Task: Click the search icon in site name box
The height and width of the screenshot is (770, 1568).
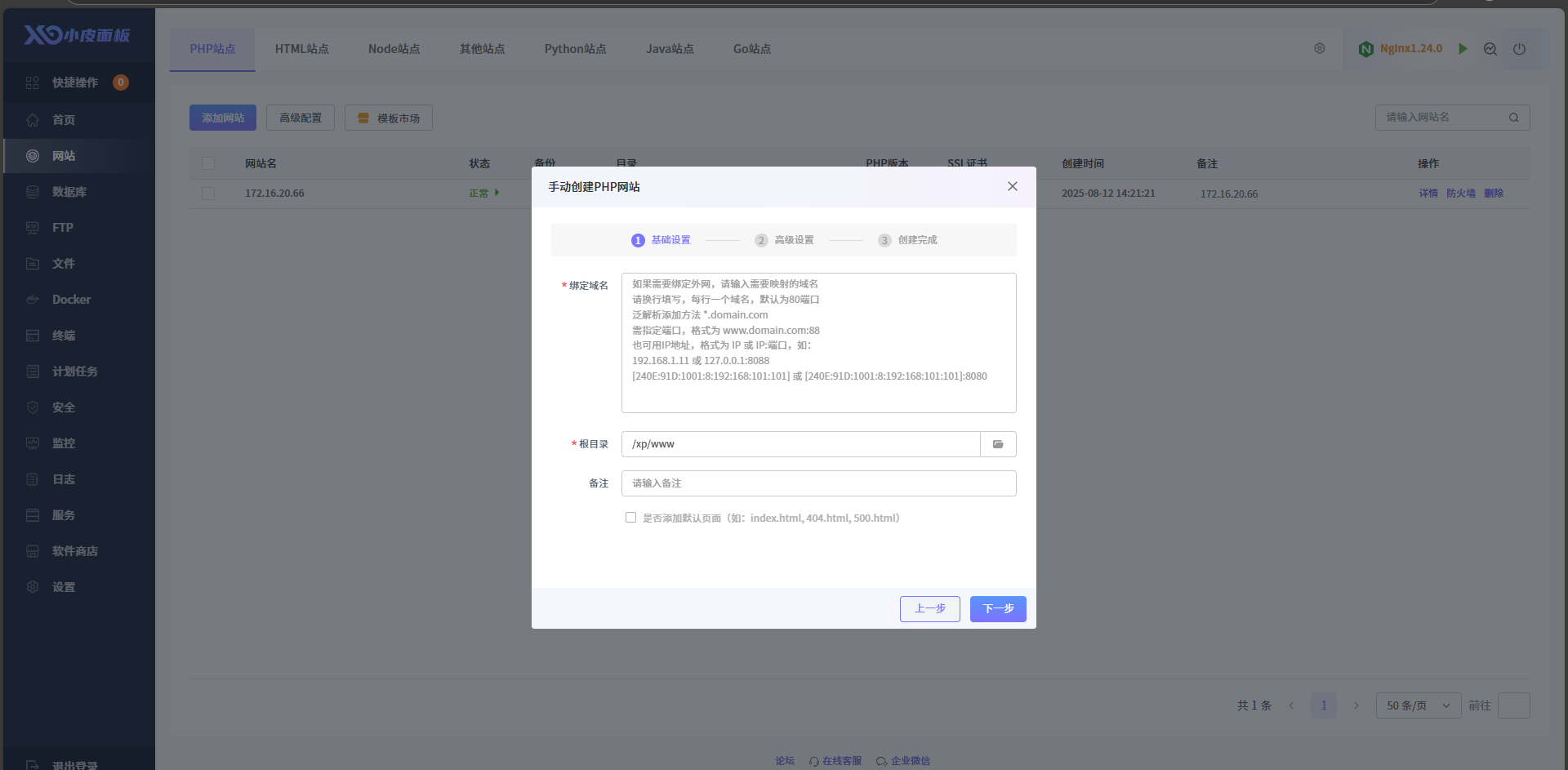Action: coord(1513,118)
